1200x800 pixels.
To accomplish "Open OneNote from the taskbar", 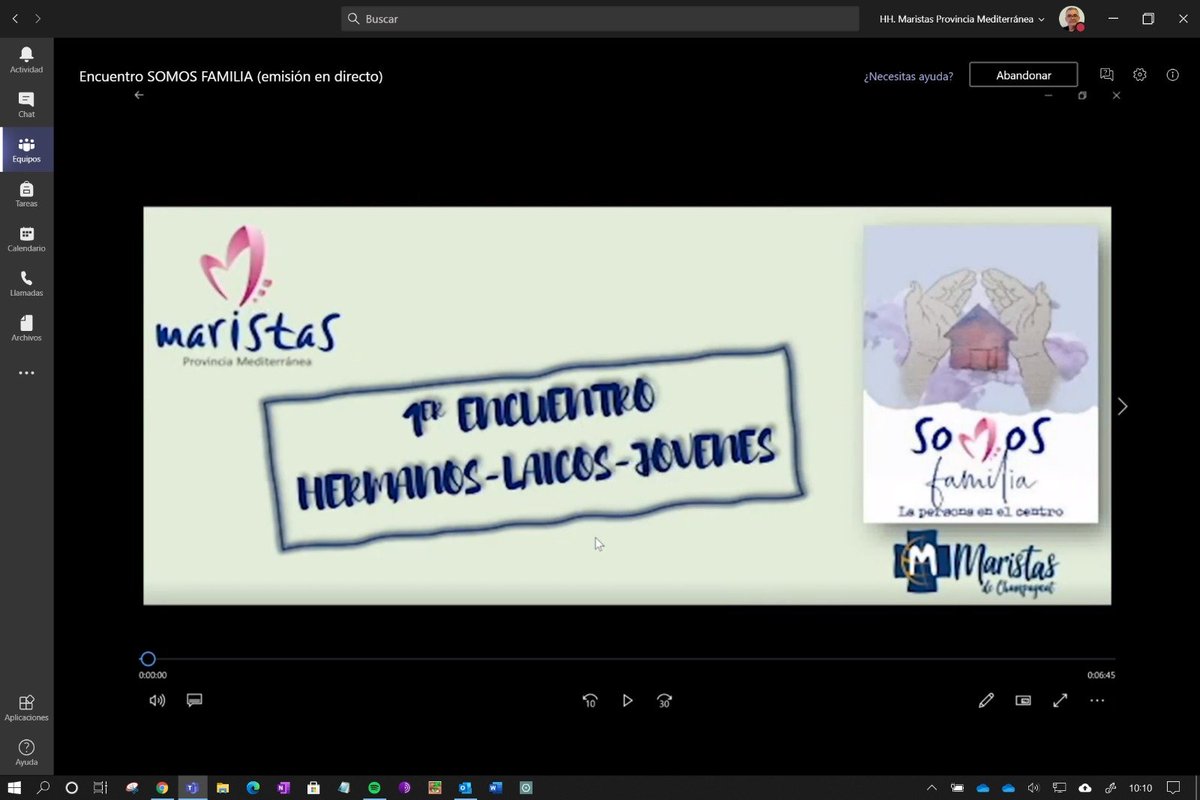I will (283, 787).
